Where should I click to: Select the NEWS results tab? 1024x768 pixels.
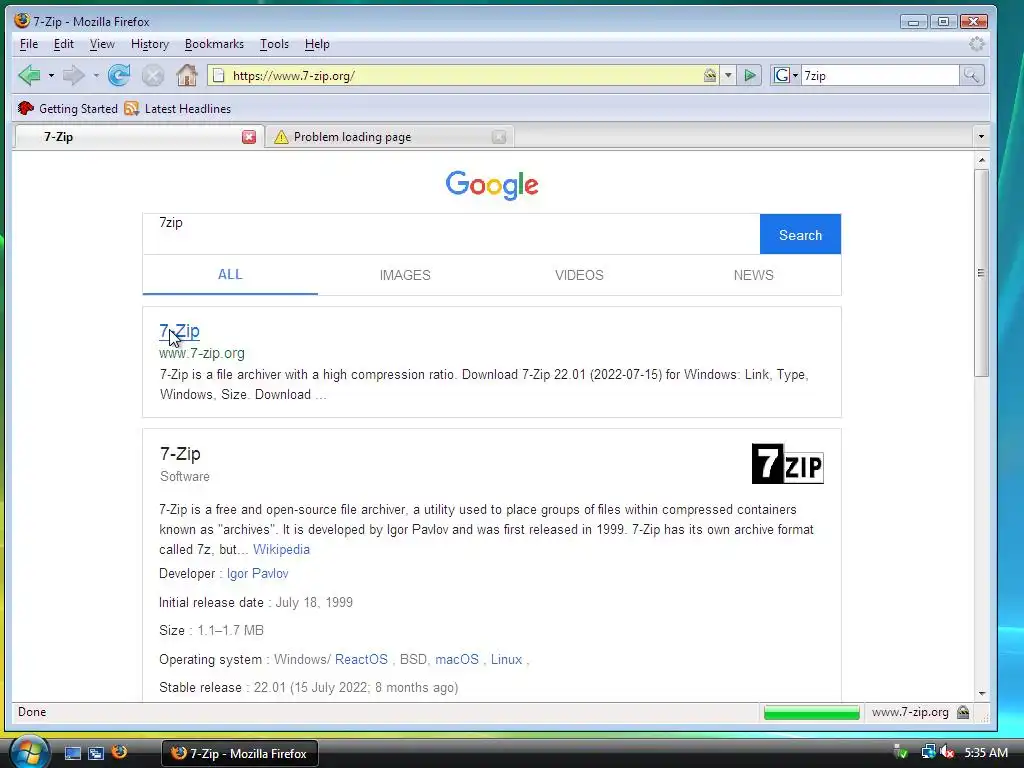pos(754,275)
